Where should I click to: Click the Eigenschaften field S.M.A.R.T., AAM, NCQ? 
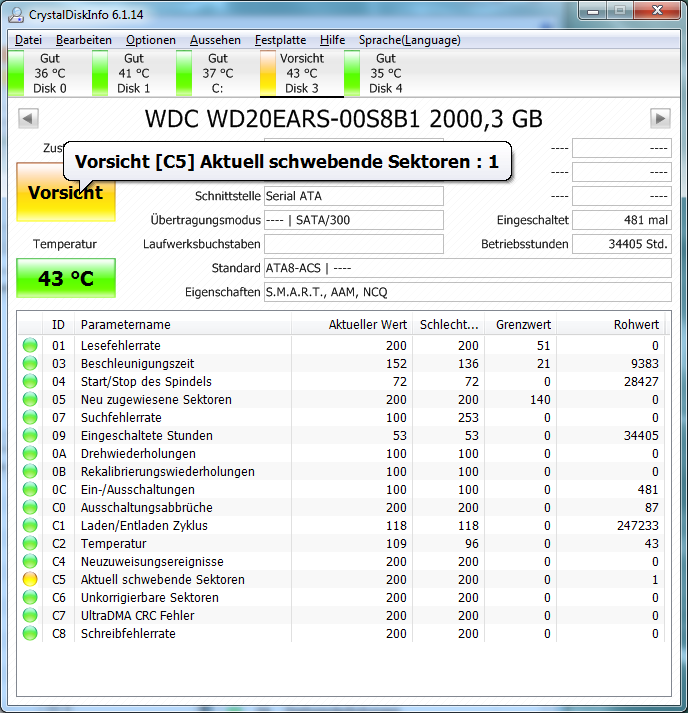pyautogui.click(x=468, y=292)
